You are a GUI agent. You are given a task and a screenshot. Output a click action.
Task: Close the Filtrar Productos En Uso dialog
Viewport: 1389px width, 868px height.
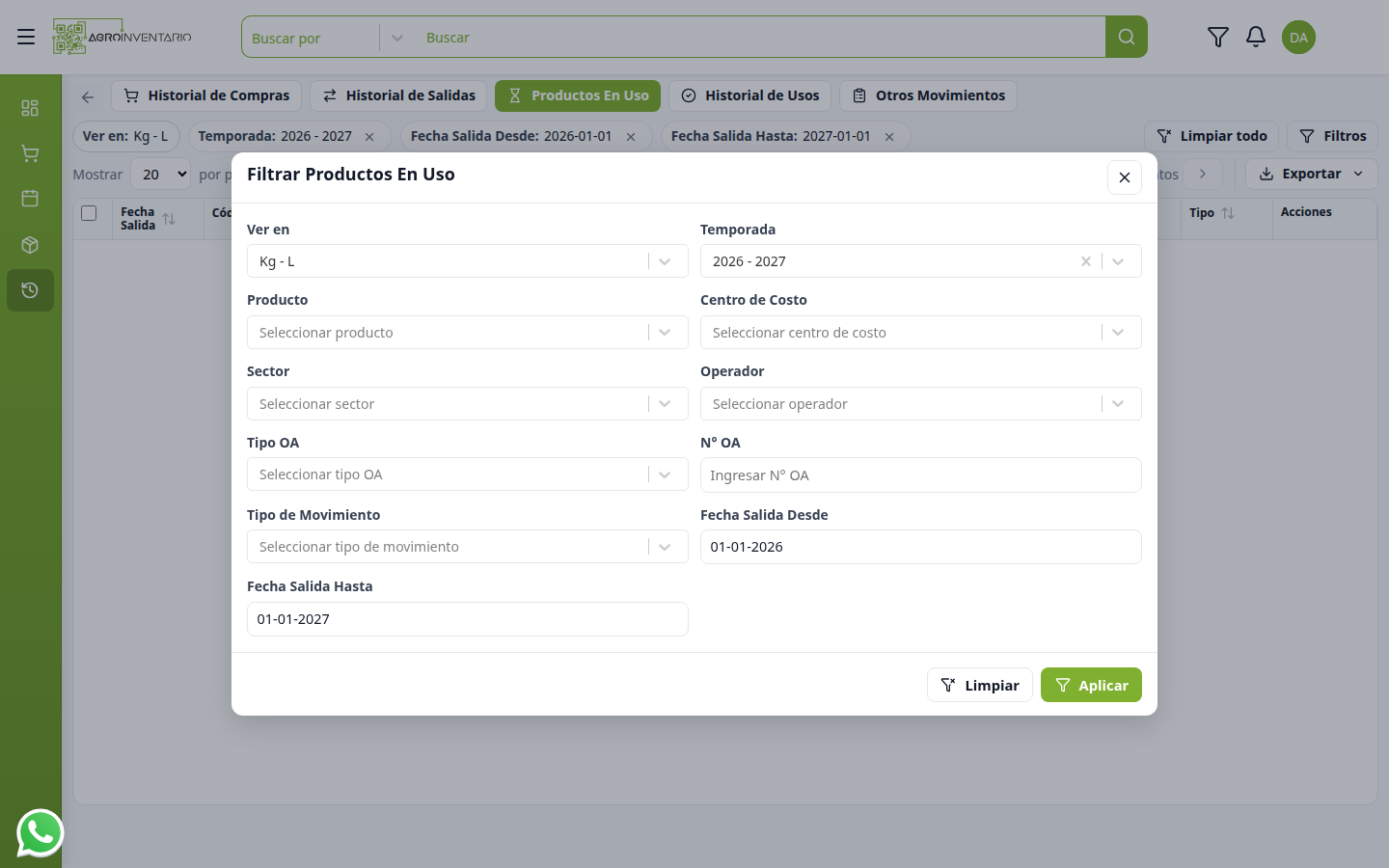1125,177
